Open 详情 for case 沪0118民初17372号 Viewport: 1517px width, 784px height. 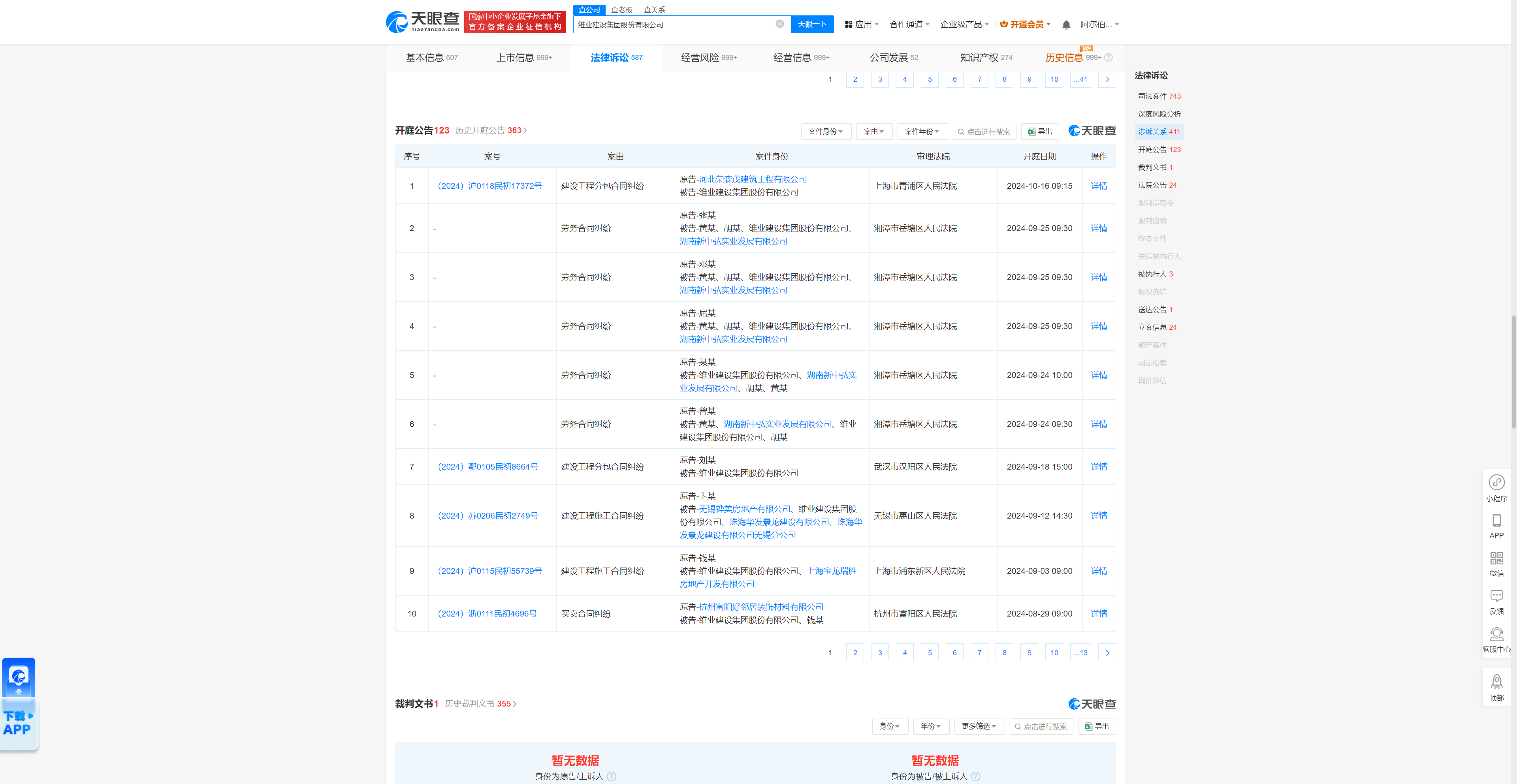[1098, 186]
